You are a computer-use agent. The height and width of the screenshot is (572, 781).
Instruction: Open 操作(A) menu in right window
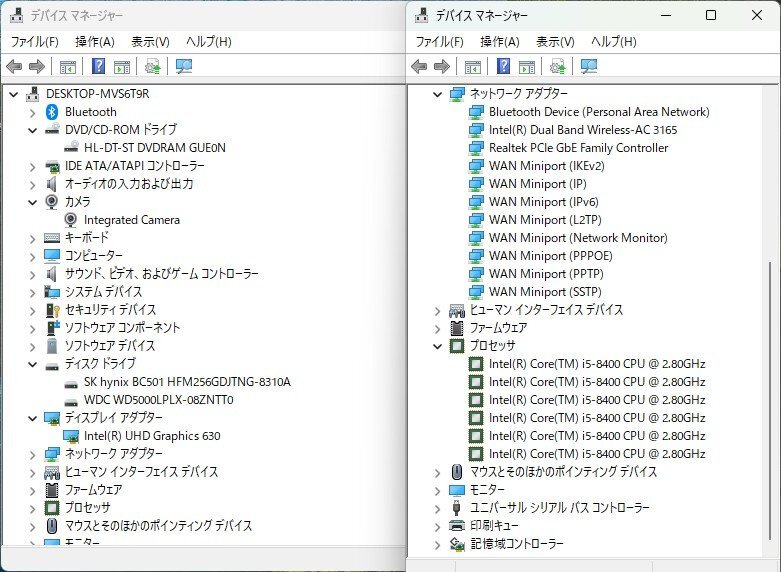click(500, 42)
